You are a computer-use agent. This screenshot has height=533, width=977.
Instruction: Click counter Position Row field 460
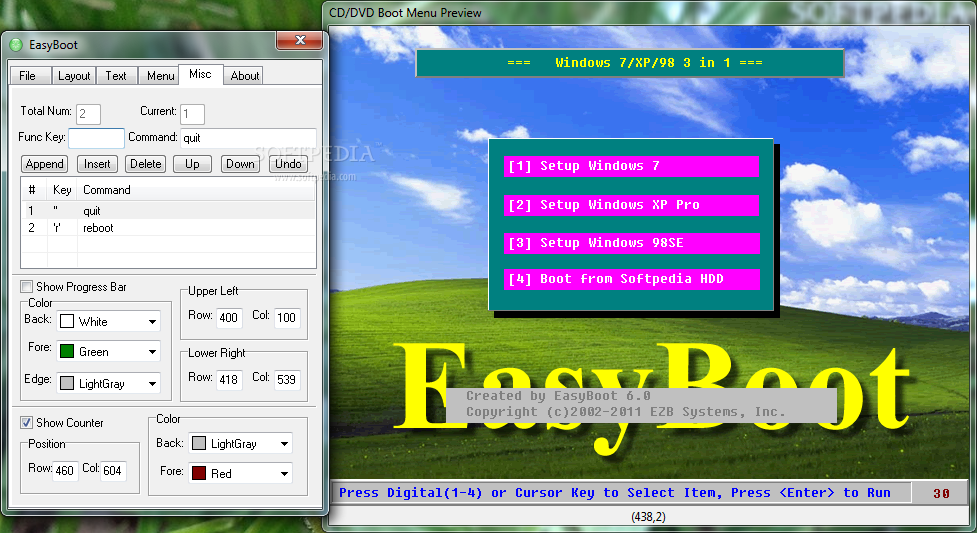pos(65,471)
